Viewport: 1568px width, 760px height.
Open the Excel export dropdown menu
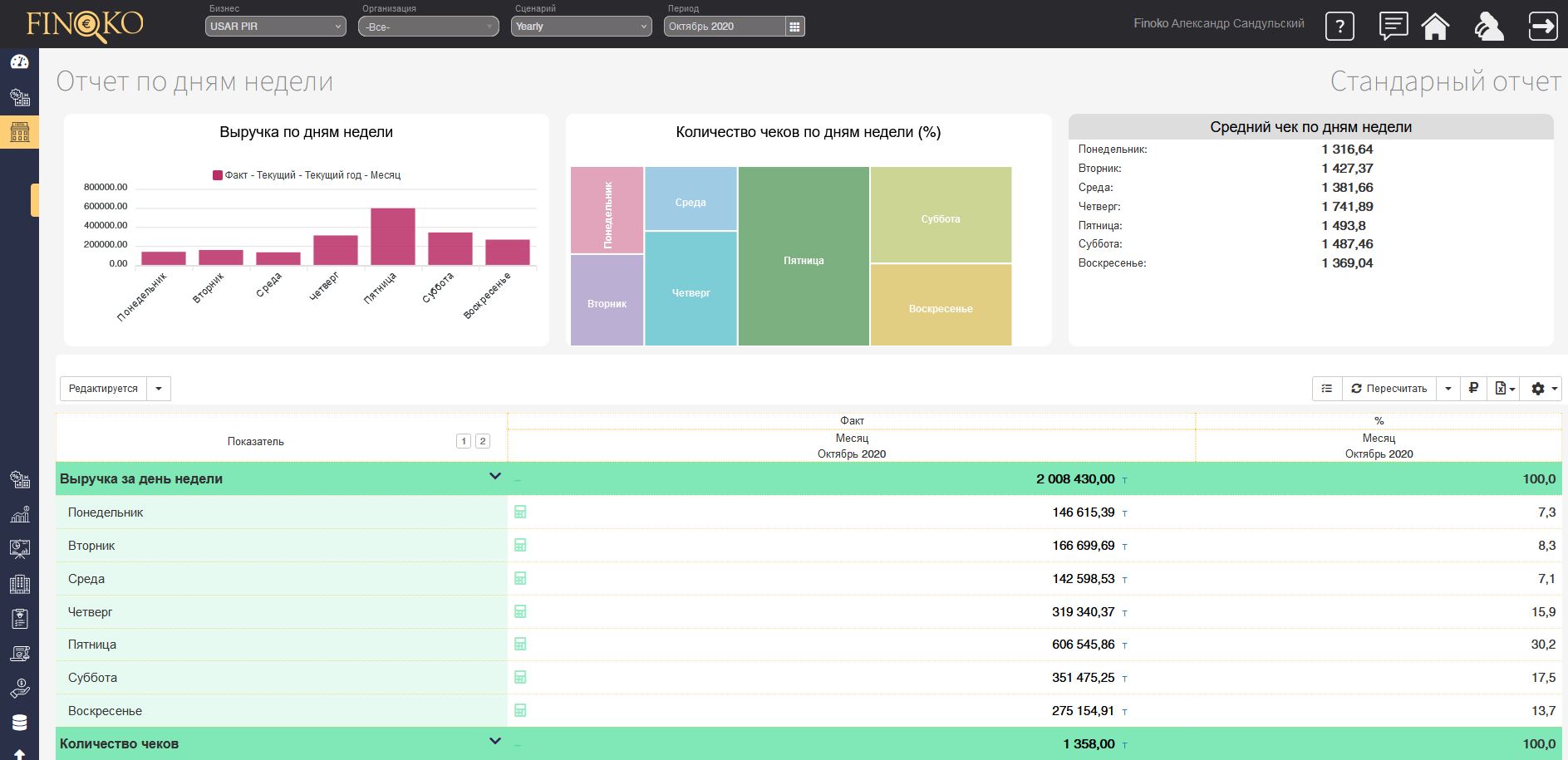[x=1505, y=388]
